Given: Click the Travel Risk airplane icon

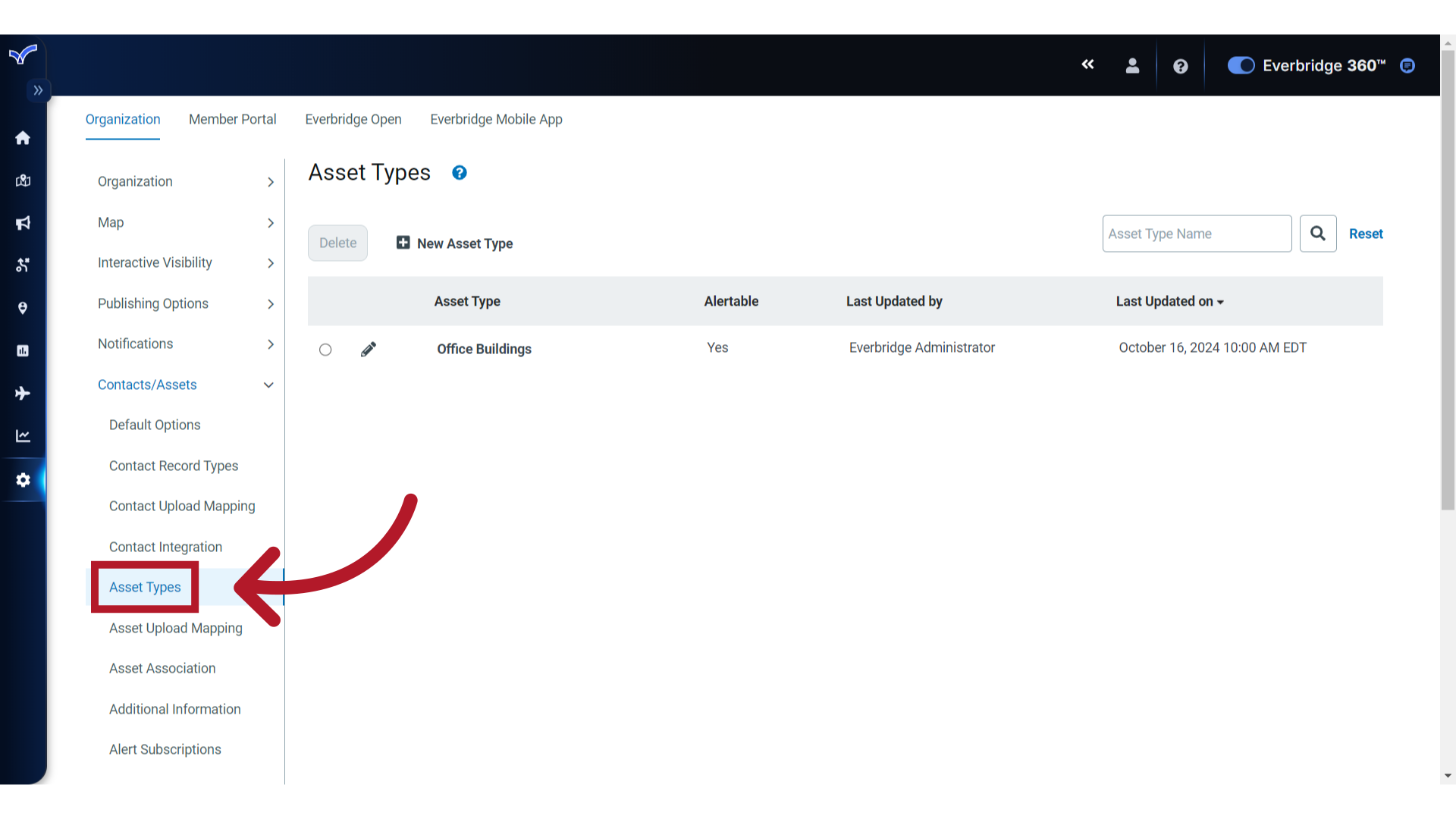Looking at the screenshot, I should 23,393.
